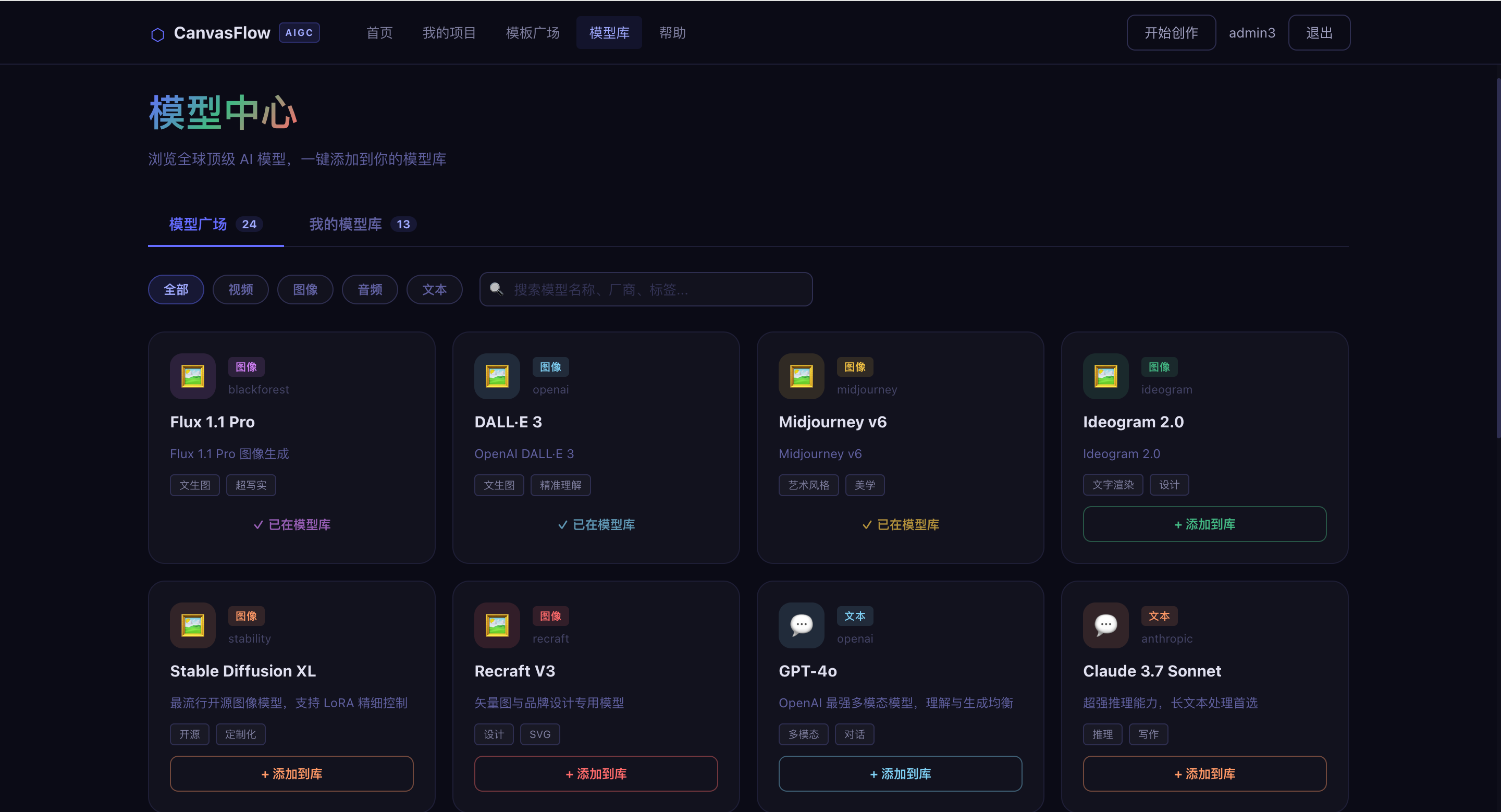Click 已在模型库 on DALL·E 3 card
This screenshot has width=1501, height=812.
[596, 524]
